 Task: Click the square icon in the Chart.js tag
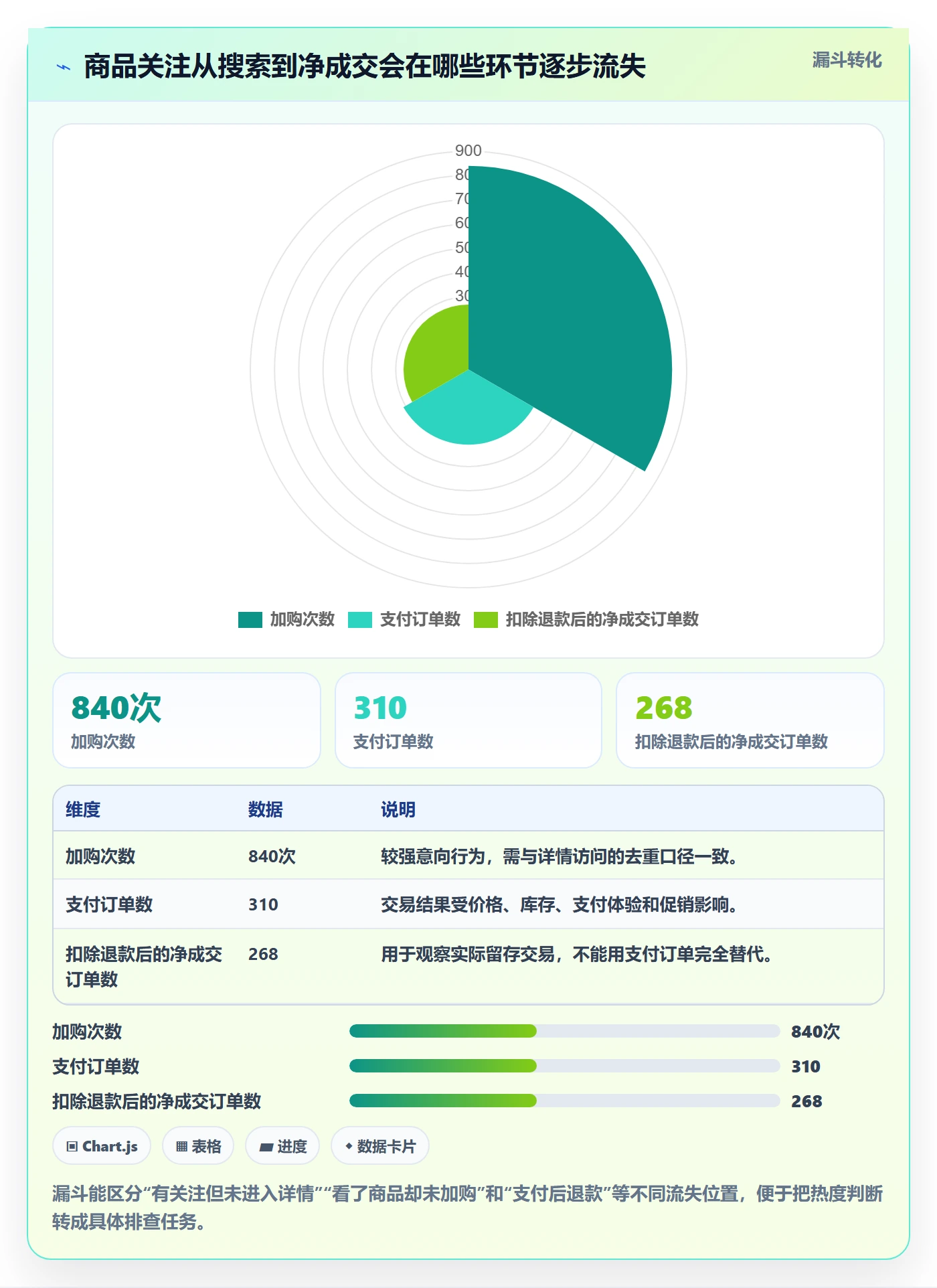tap(72, 1147)
